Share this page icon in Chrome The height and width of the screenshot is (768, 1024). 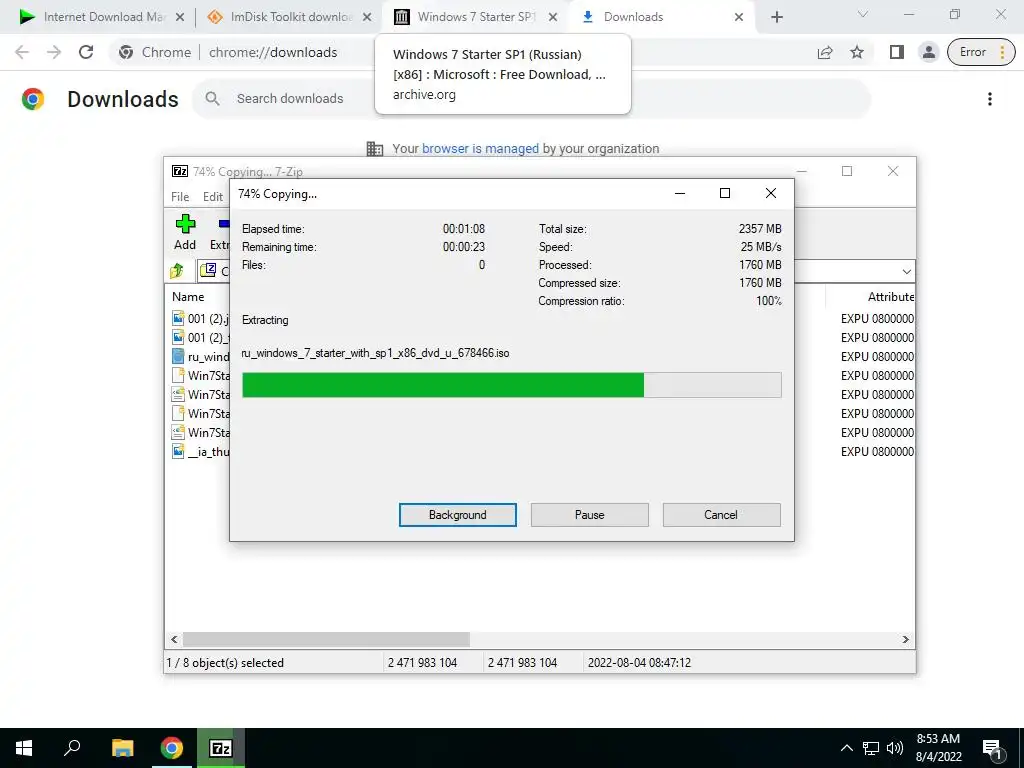click(x=825, y=52)
